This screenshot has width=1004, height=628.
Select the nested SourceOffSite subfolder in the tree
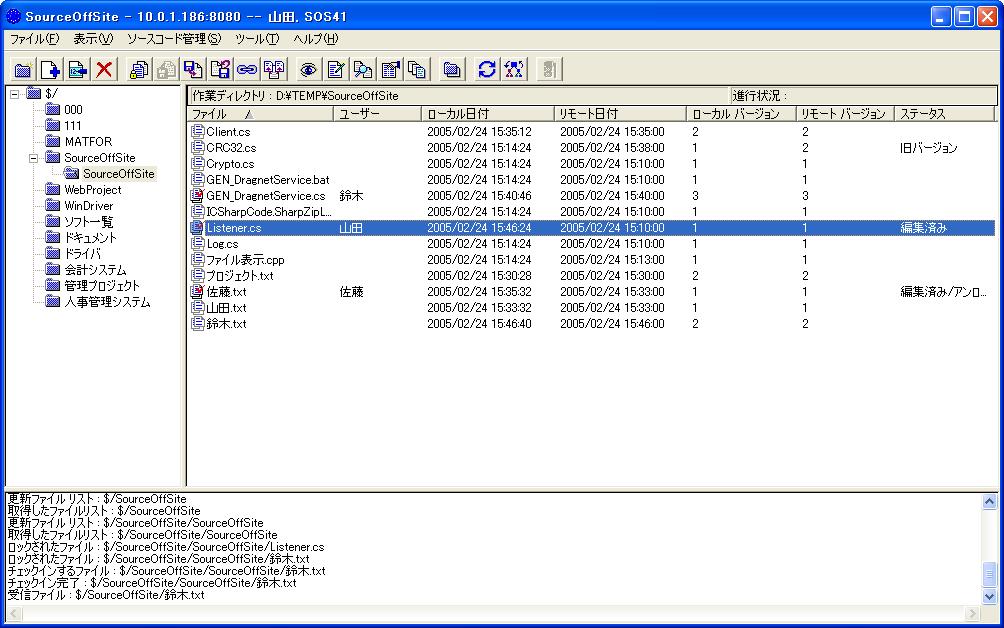pyautogui.click(x=118, y=173)
